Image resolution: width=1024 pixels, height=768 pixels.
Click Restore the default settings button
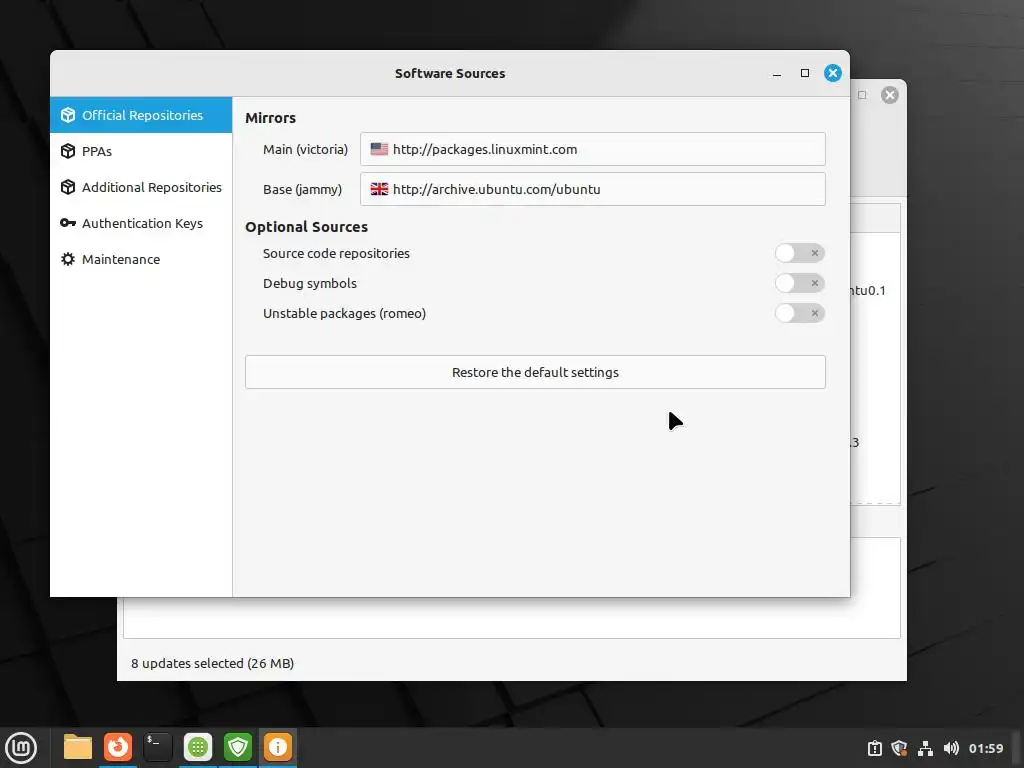(535, 372)
